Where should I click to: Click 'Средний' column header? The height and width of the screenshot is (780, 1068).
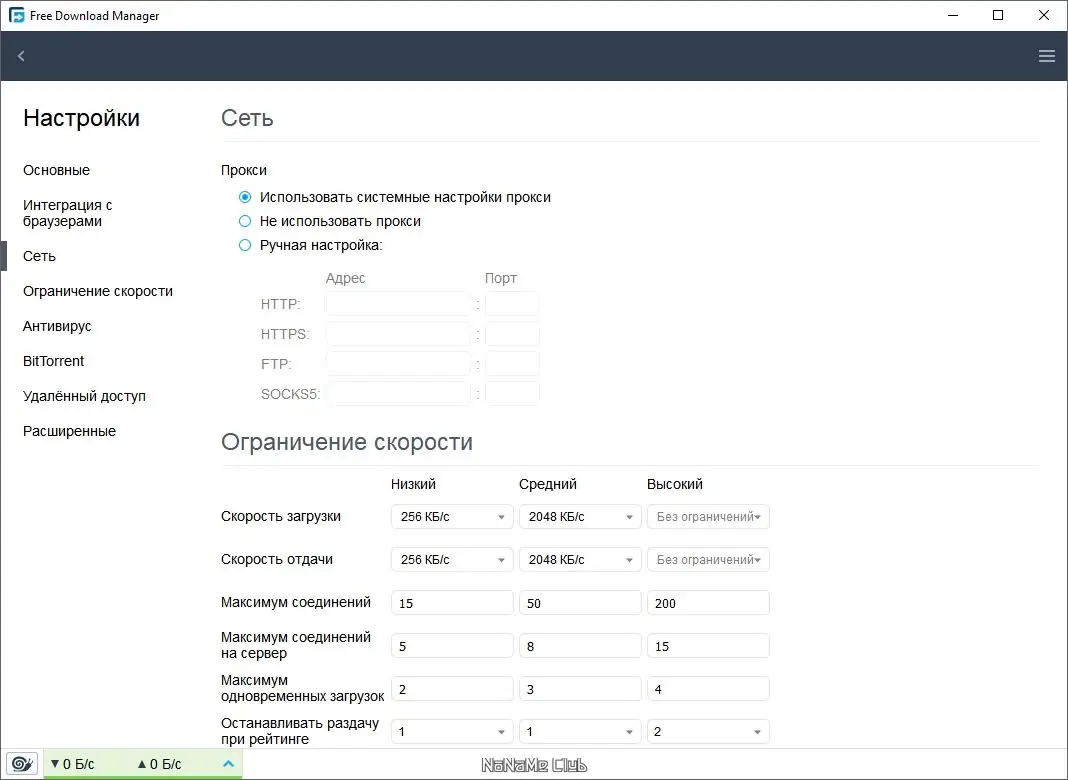pos(548,484)
